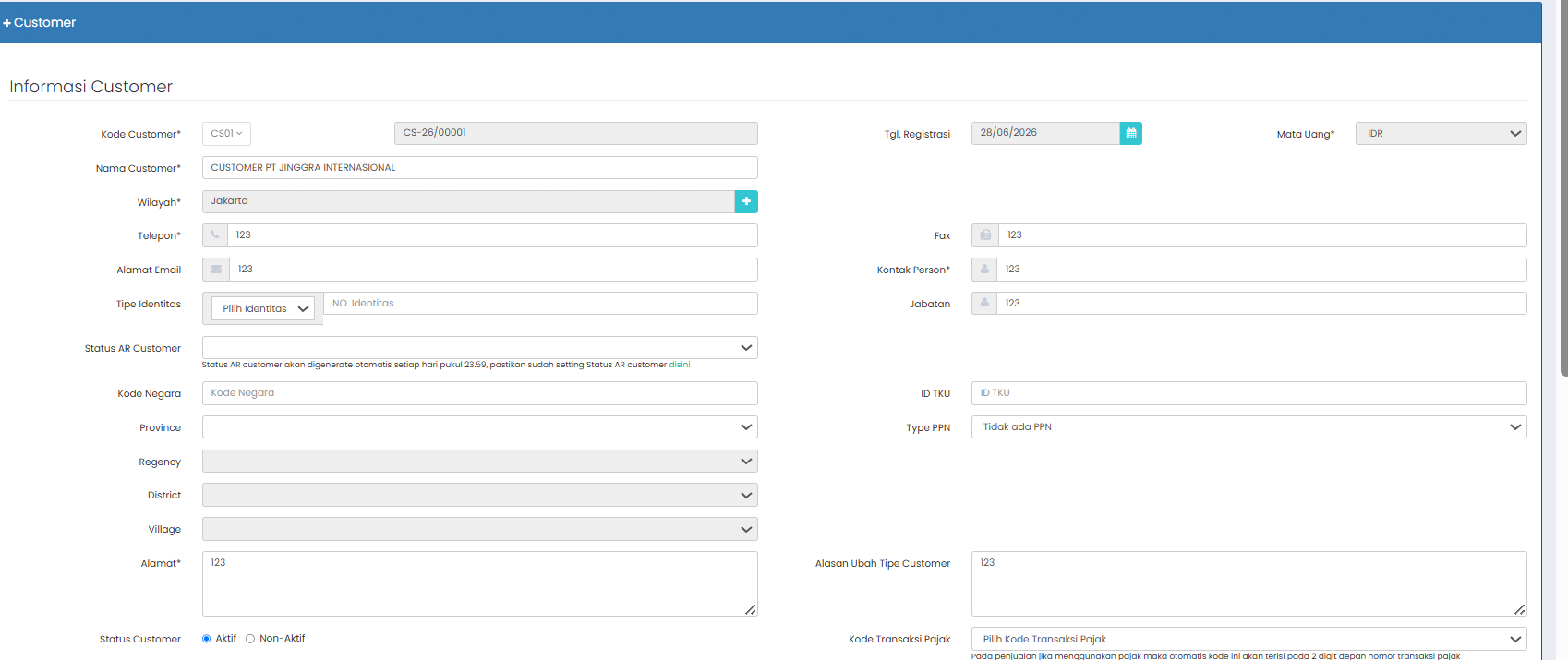
Task: Click the 'Informasi Customer' heading
Action: click(91, 87)
